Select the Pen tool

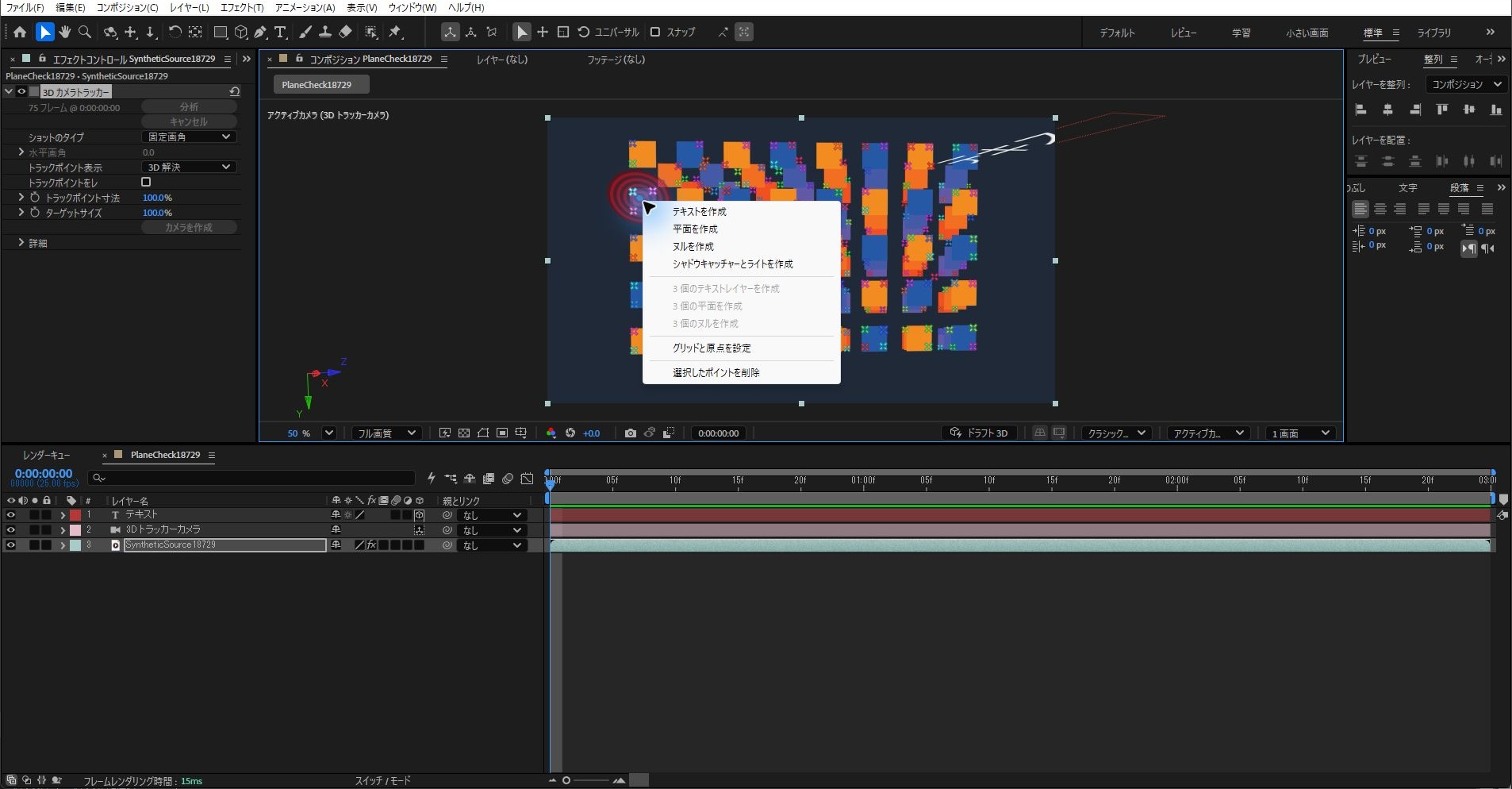(x=260, y=32)
